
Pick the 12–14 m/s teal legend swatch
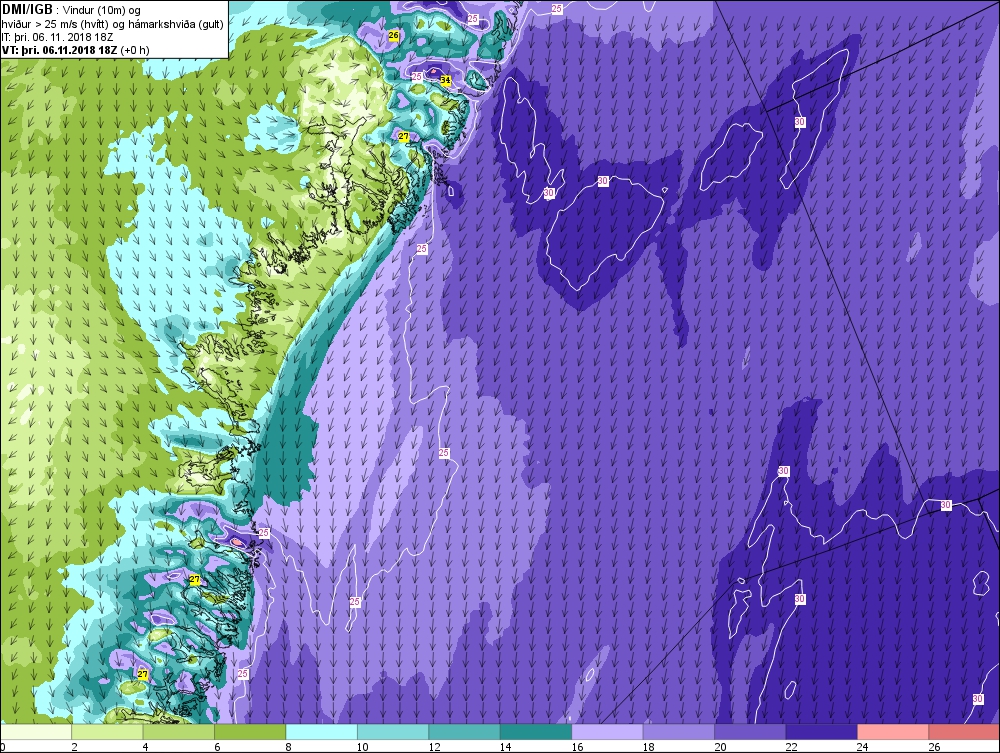pyautogui.click(x=464, y=732)
